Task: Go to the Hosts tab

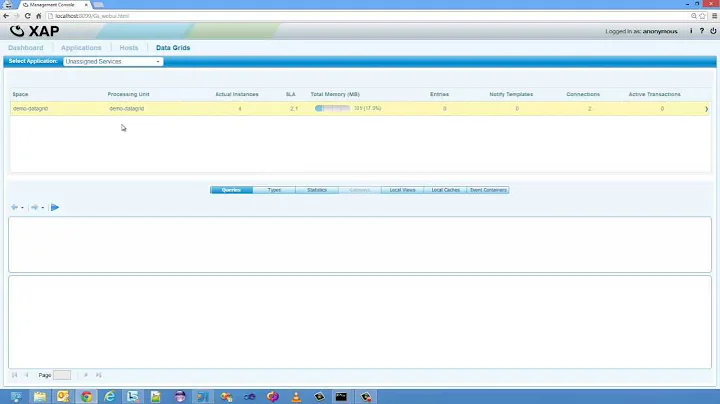Action: click(129, 48)
